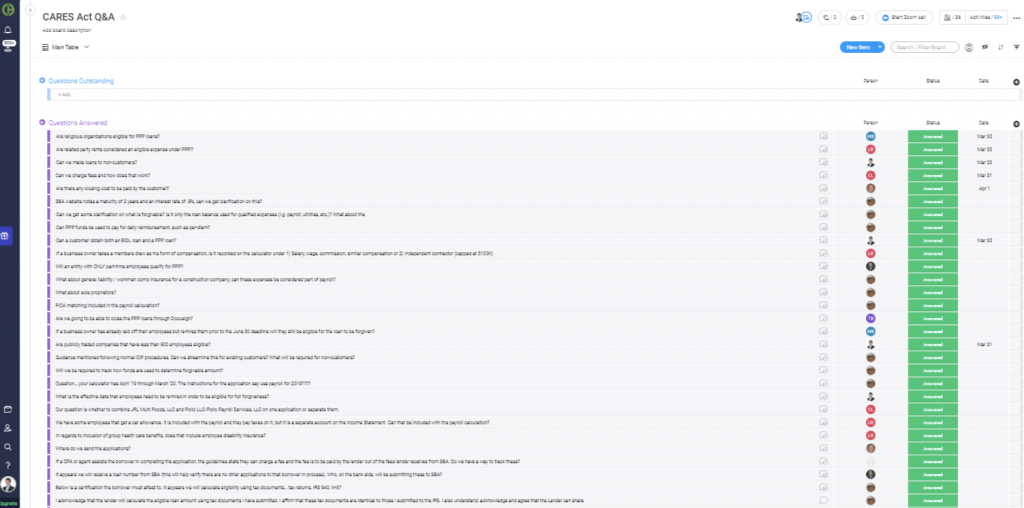1024x508 pixels.
Task: Click person avatar in related party rents row
Action: [871, 150]
